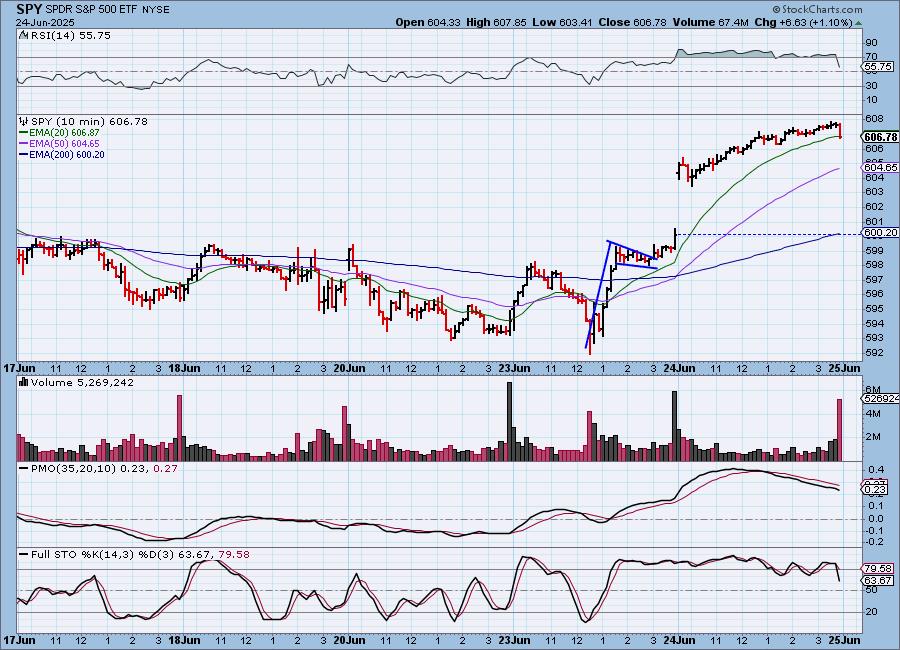The width and height of the screenshot is (900, 650).
Task: Click the -0.2 PMO axis label
Action: (x=874, y=542)
